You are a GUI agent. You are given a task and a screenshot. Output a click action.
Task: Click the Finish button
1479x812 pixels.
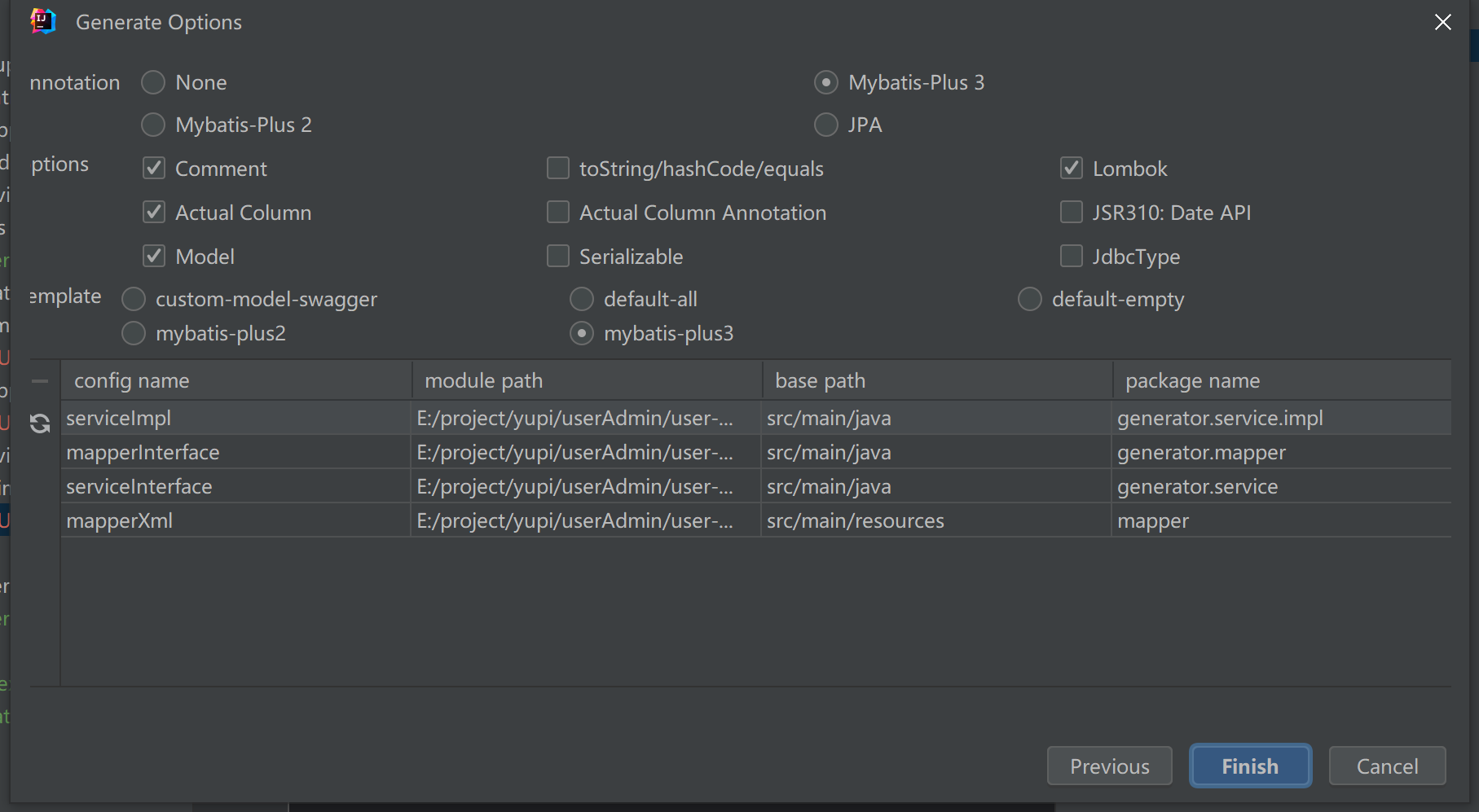1250,766
